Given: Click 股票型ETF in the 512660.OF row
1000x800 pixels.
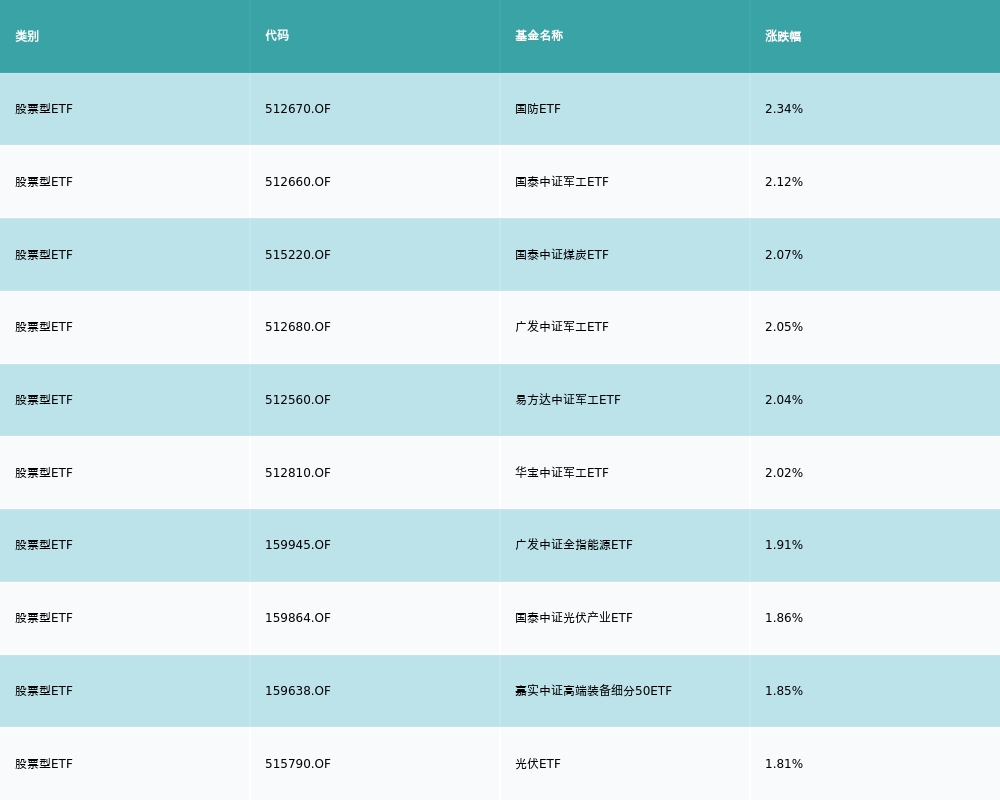Looking at the screenshot, I should tap(44, 182).
